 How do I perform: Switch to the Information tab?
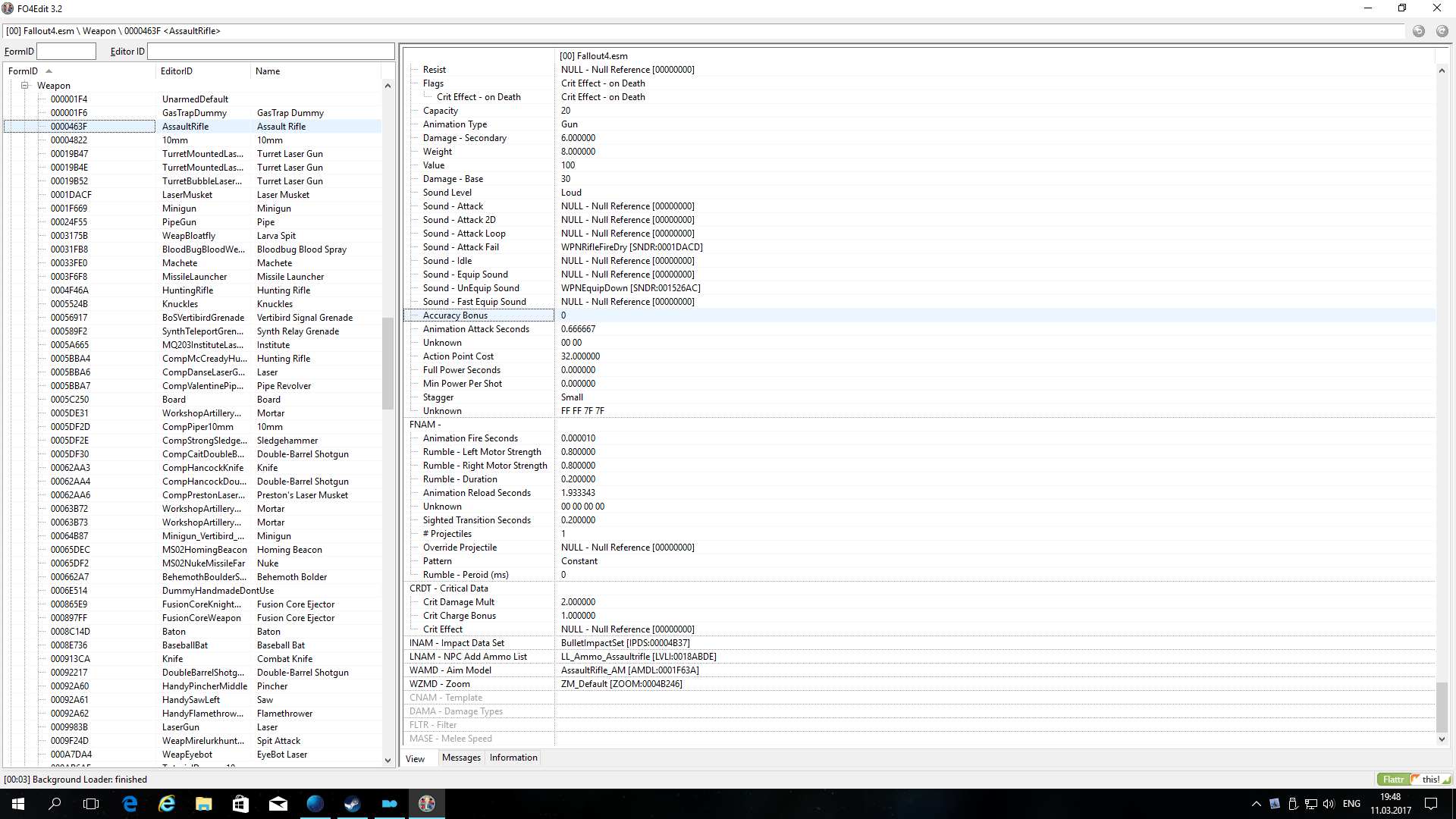513,758
